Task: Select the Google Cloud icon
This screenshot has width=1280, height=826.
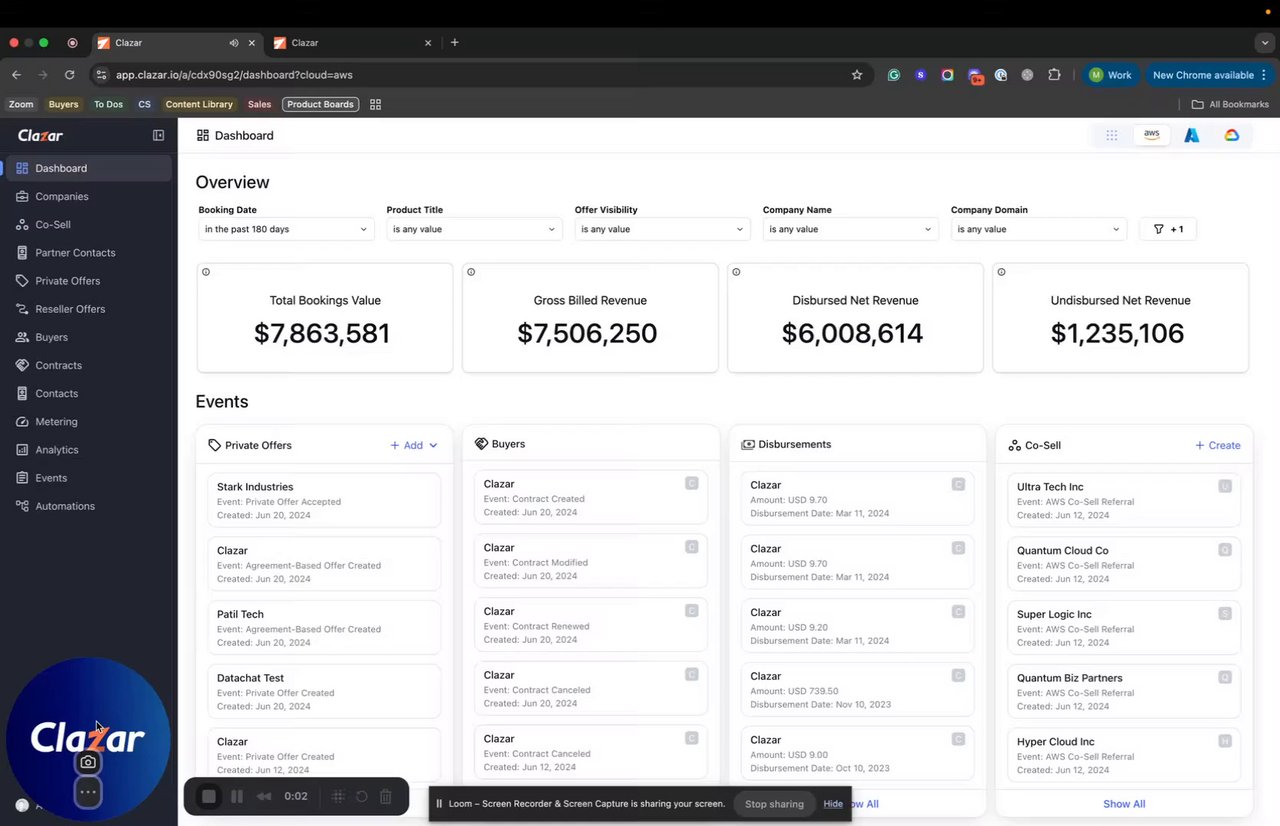Action: 1232,135
